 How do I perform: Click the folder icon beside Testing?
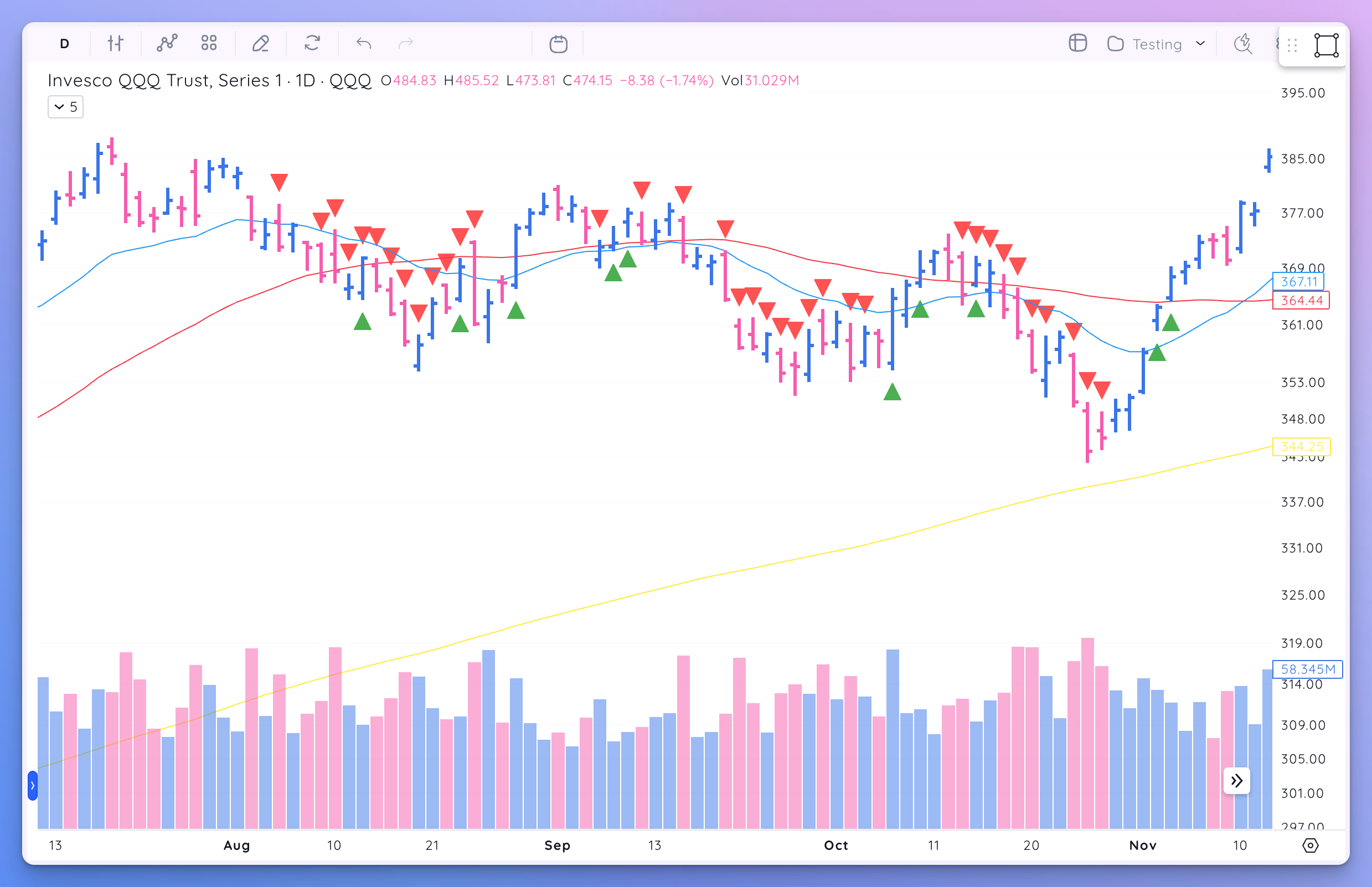(1116, 44)
